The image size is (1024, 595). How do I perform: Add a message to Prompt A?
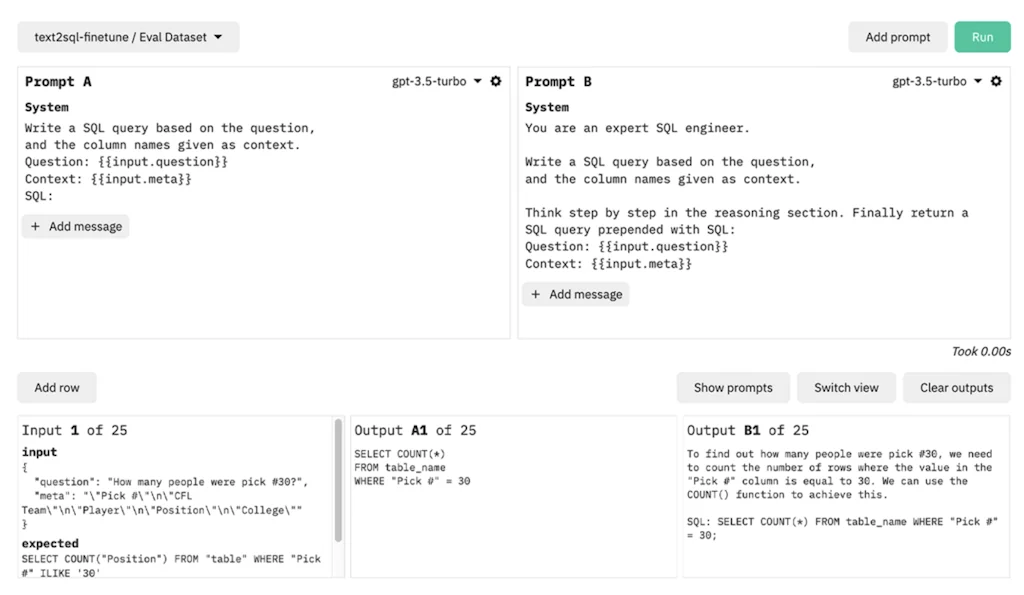point(76,226)
